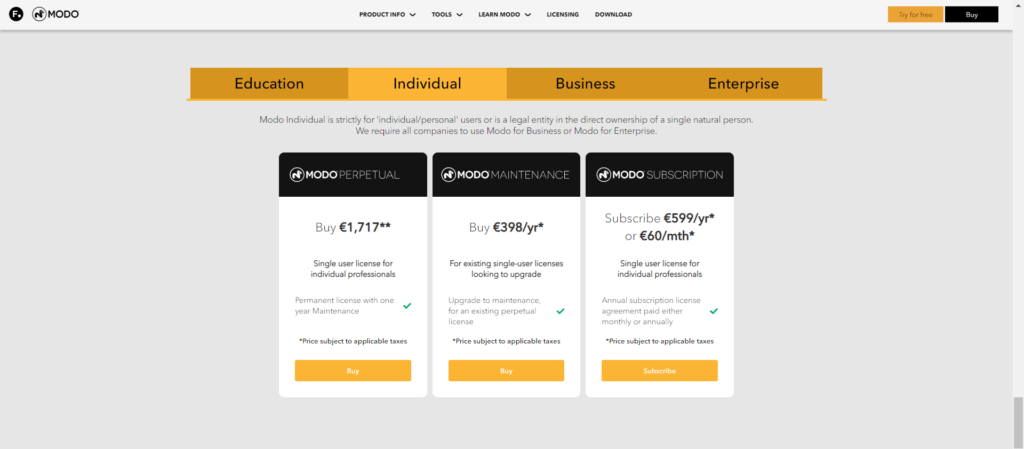Click tax note under Subscription card

pos(660,341)
